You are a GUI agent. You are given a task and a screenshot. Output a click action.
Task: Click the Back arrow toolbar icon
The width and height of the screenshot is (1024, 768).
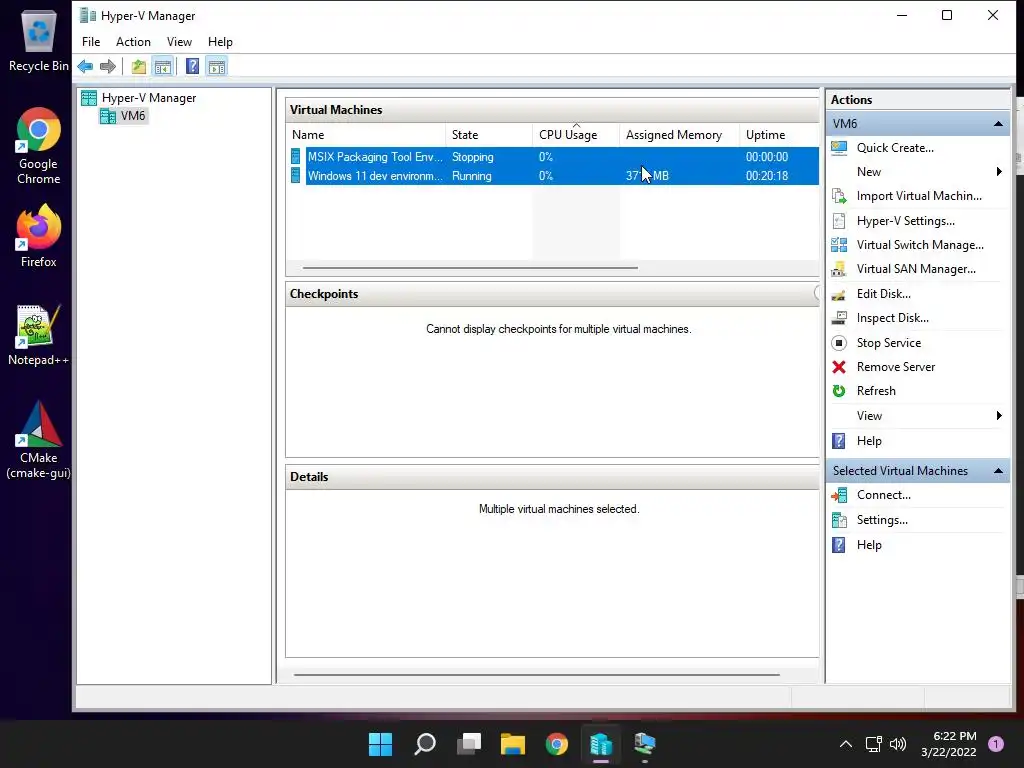point(85,67)
